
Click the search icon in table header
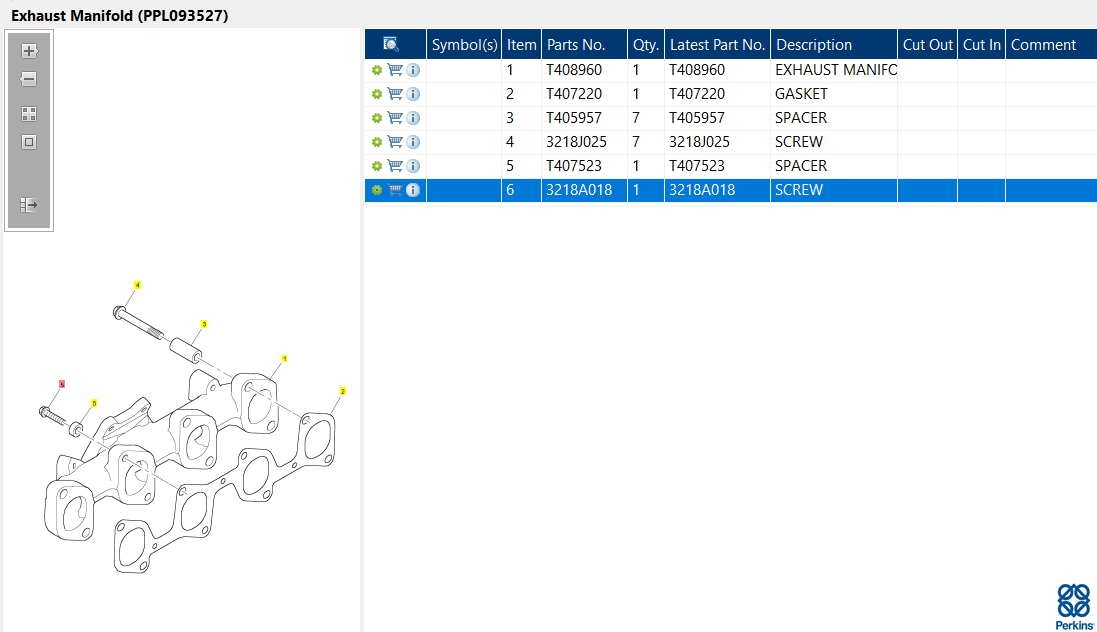tap(391, 45)
